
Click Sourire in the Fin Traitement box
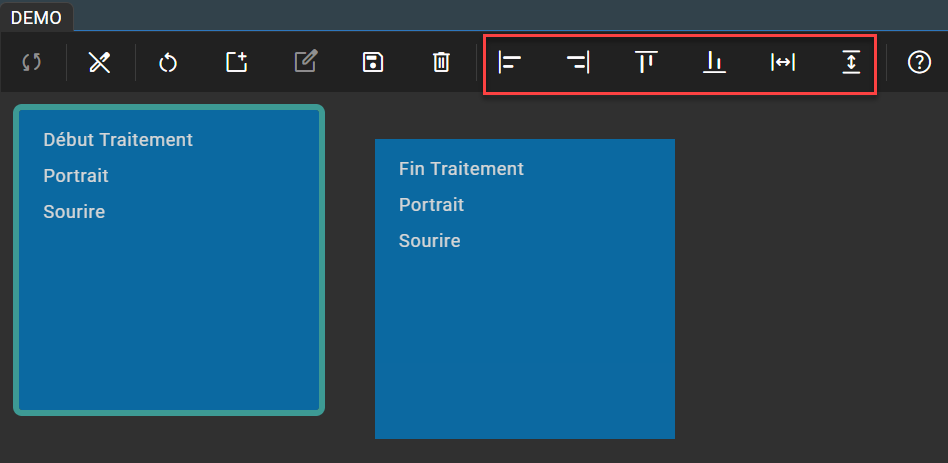(429, 241)
